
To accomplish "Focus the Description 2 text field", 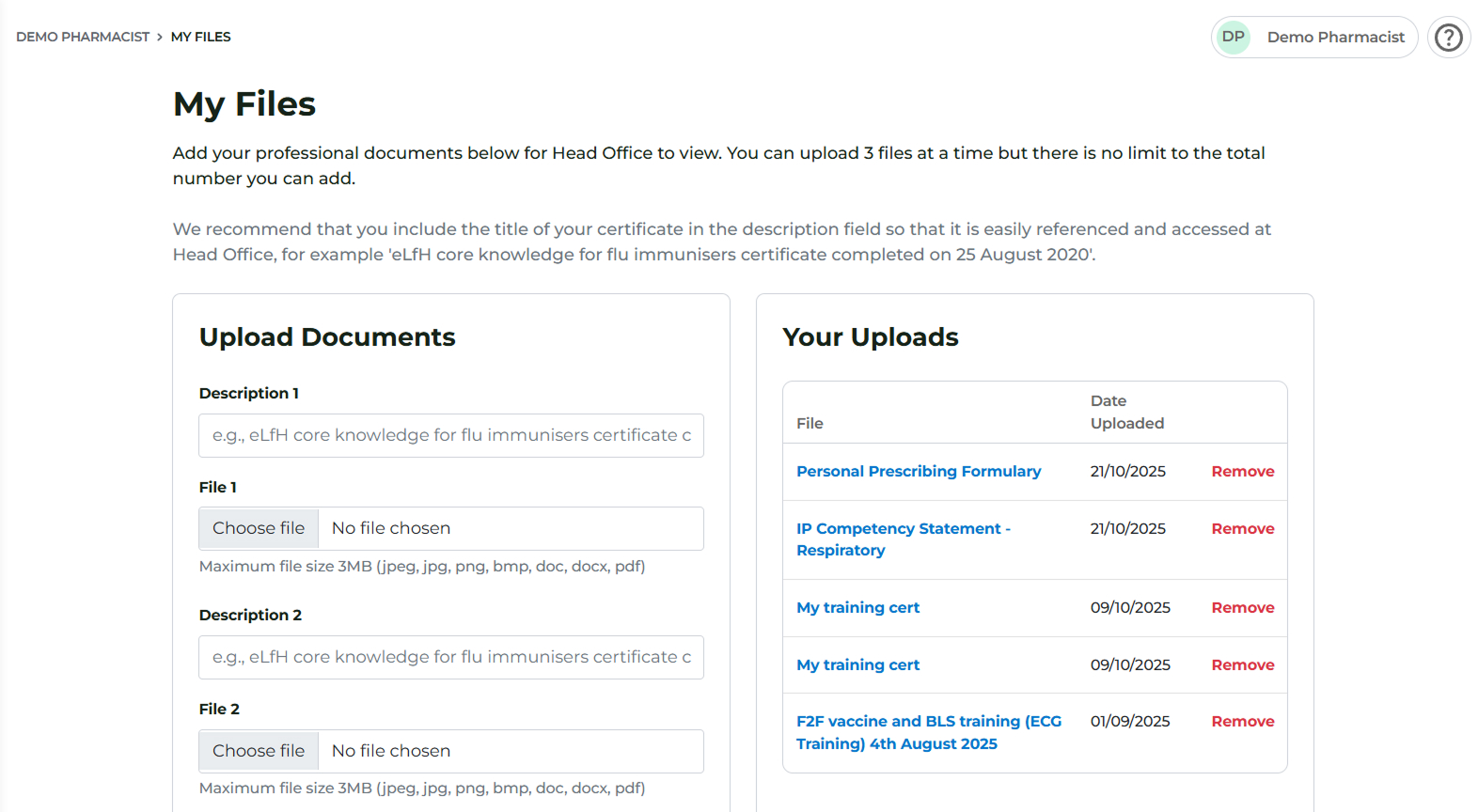I will [x=451, y=657].
